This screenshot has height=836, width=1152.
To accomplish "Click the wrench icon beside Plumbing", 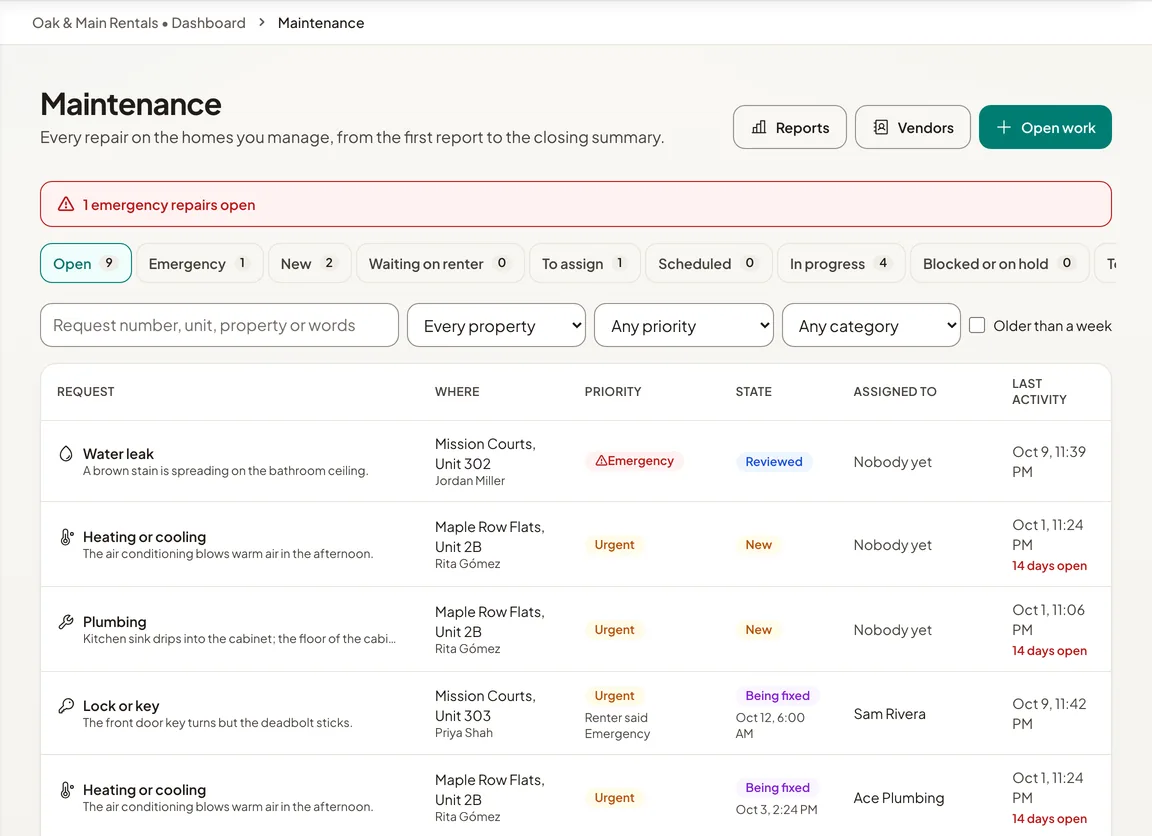I will 66,621.
